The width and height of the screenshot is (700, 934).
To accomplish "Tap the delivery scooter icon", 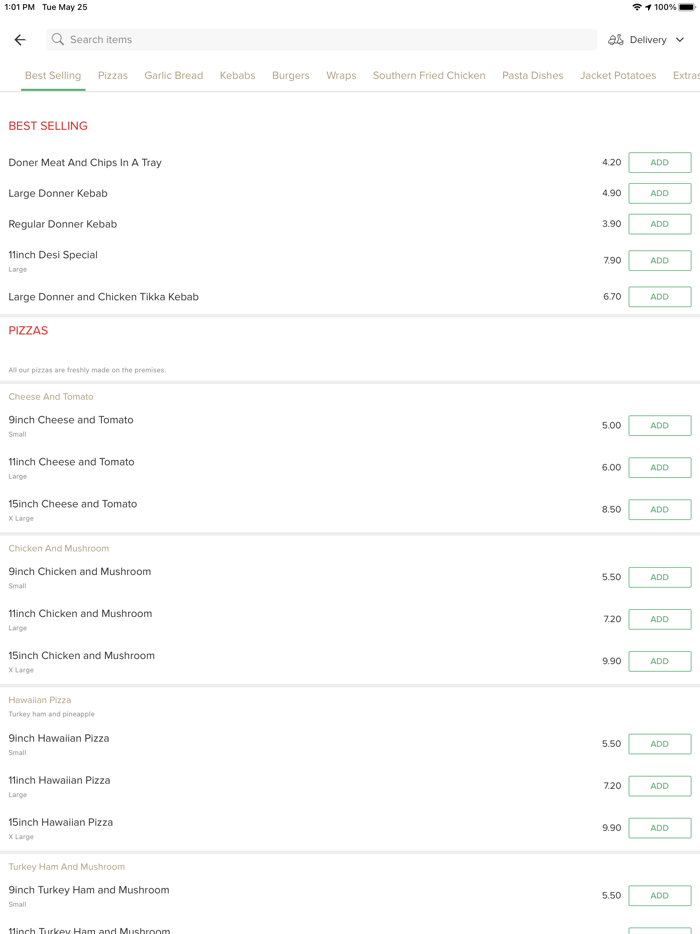I will (616, 40).
